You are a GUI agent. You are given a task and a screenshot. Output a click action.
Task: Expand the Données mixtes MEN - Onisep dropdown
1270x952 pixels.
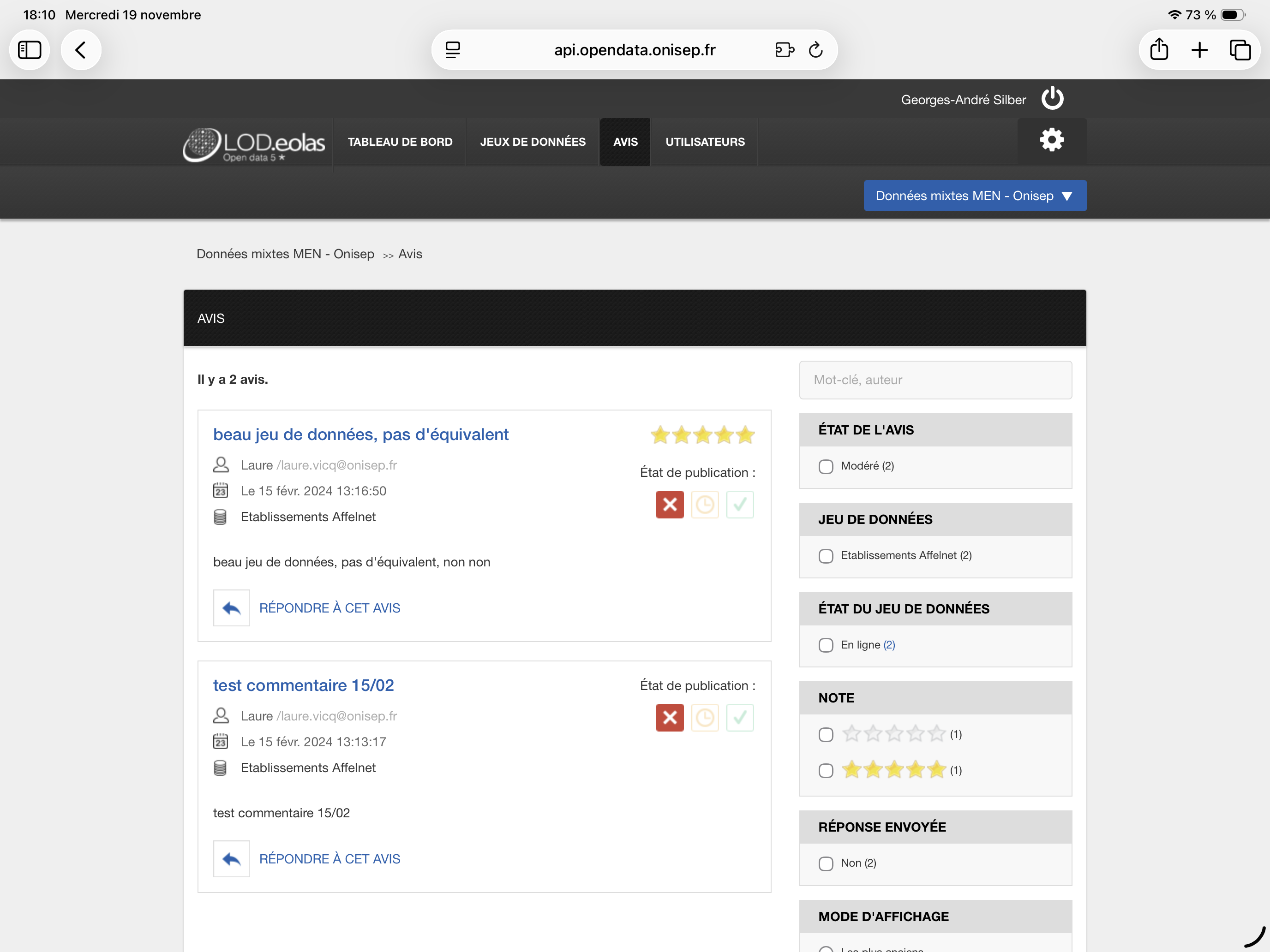coord(974,196)
